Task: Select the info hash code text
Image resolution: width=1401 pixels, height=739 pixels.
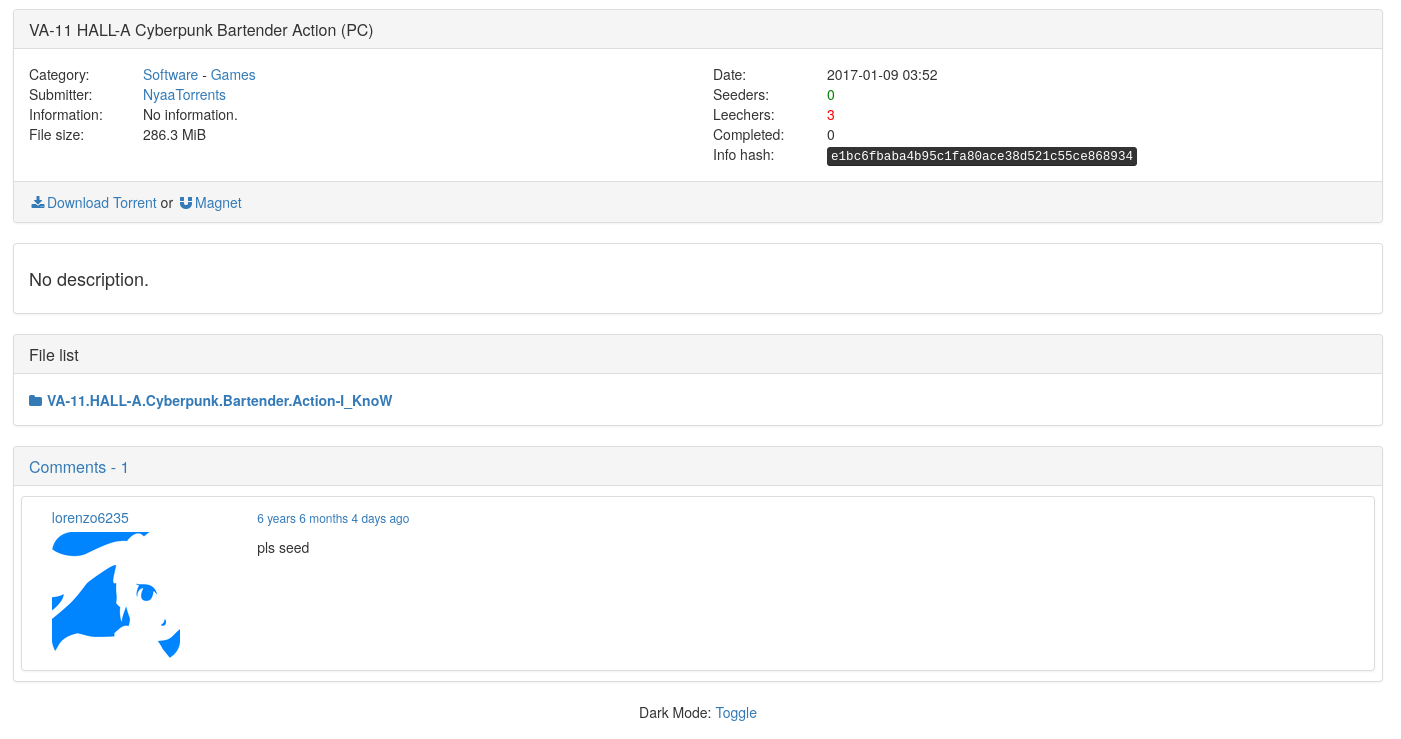Action: pyautogui.click(x=982, y=156)
